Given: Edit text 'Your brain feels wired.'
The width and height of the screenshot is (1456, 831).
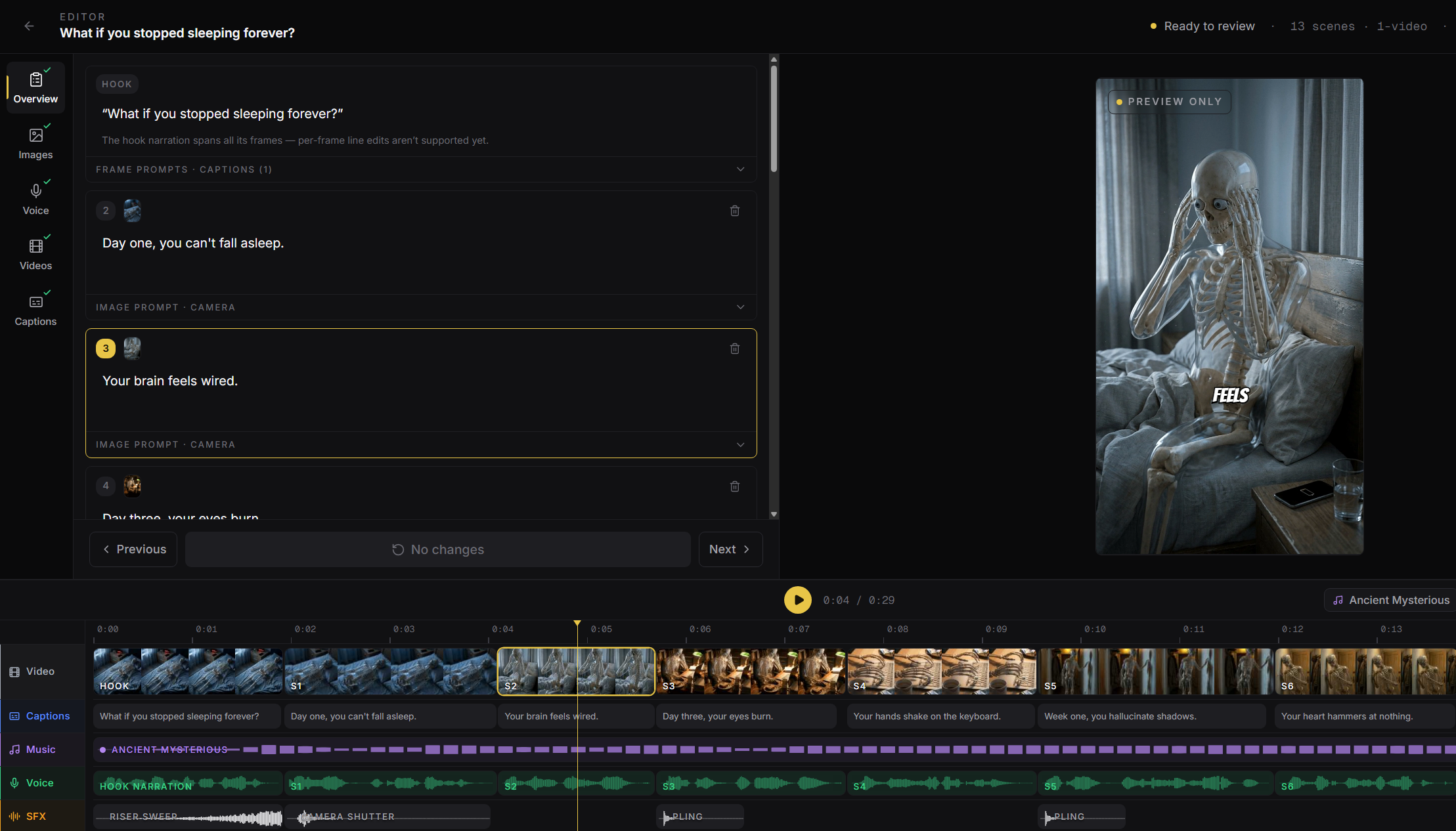Looking at the screenshot, I should pos(170,381).
